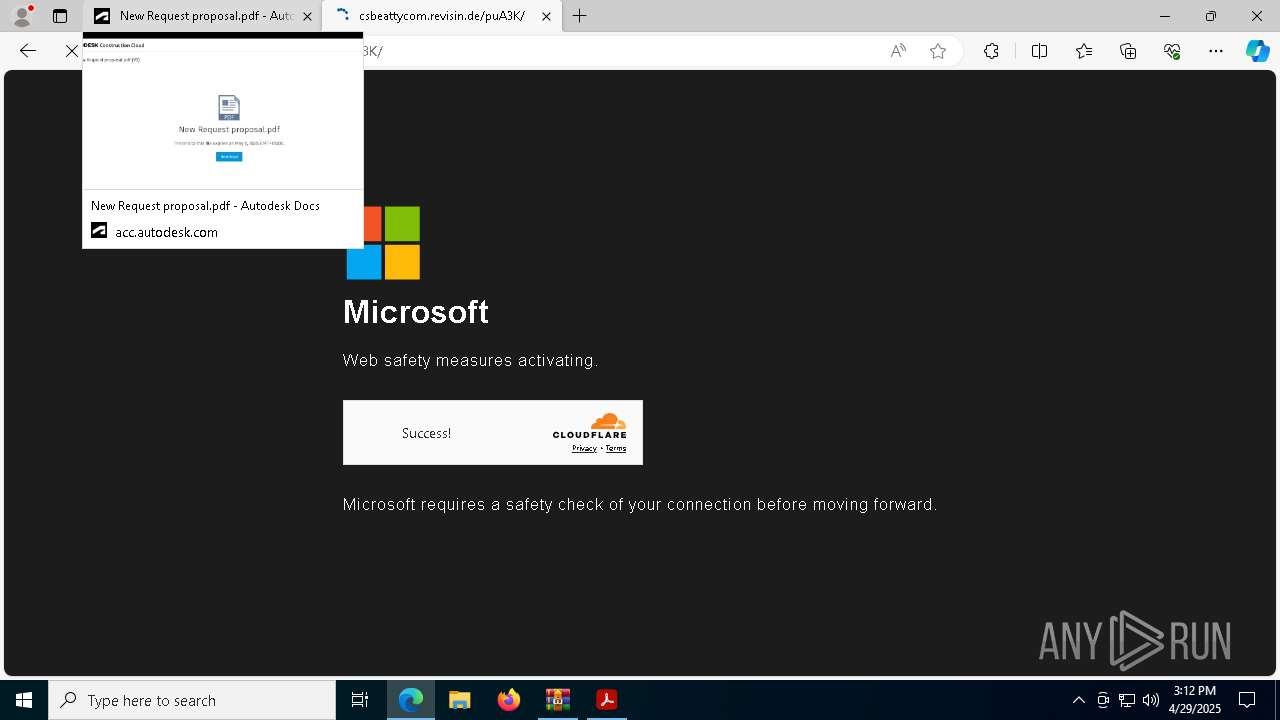This screenshot has width=1280, height=720.
Task: Click the Microsoft logo on page
Action: coord(383,243)
